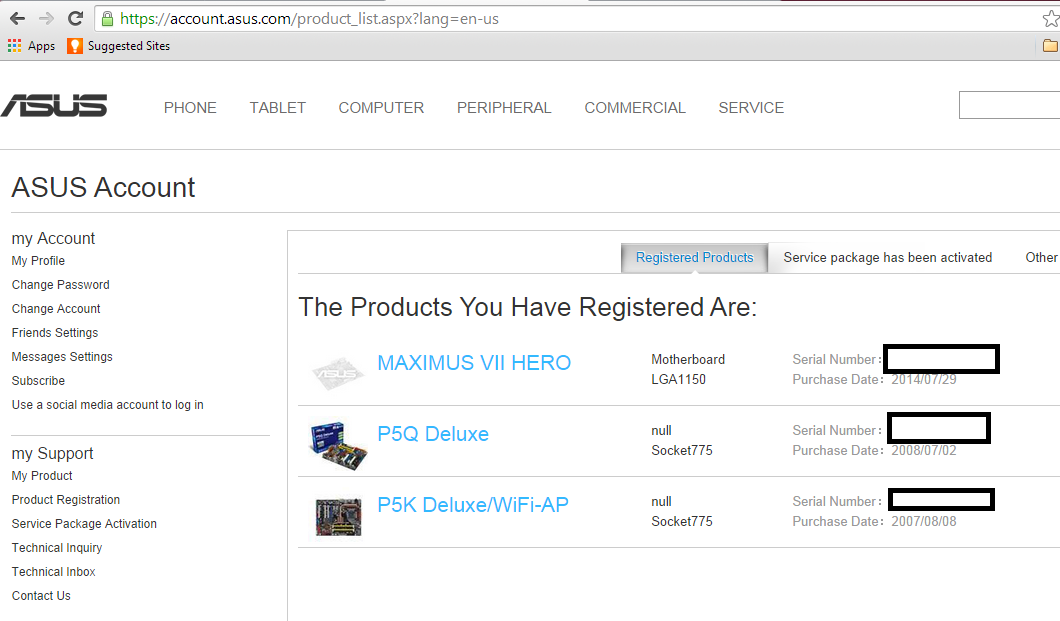
Task: Click the address bar URL
Action: (x=310, y=19)
